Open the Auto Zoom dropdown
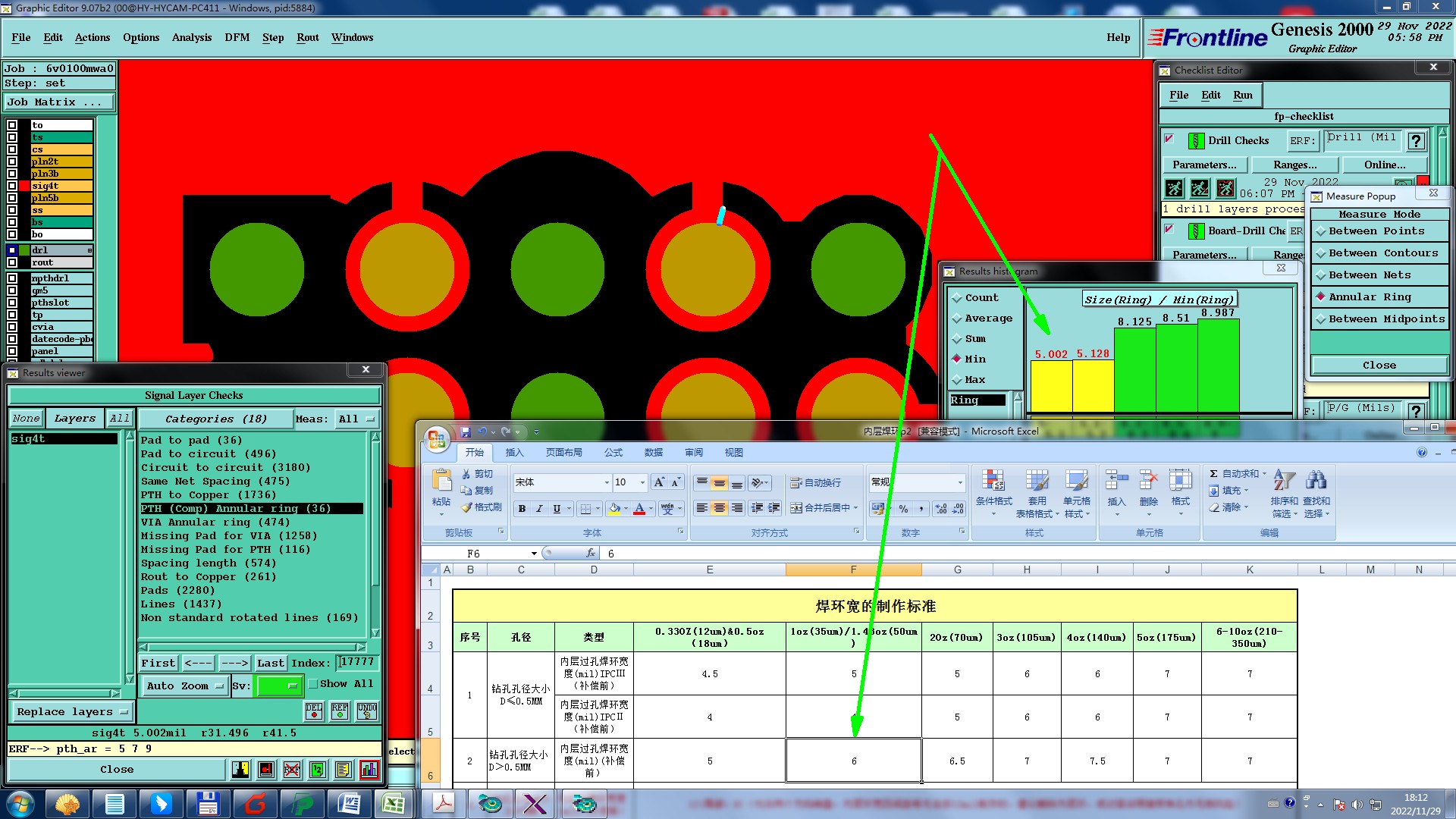This screenshot has height=819, width=1456. coord(185,686)
